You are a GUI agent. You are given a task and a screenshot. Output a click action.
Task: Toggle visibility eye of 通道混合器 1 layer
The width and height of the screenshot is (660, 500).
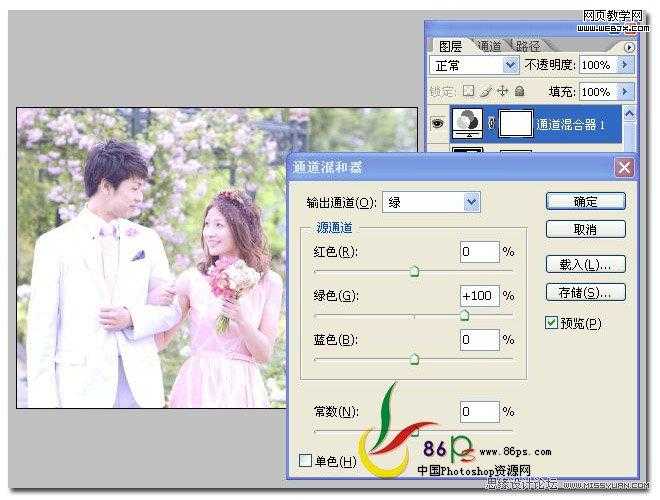tap(438, 124)
